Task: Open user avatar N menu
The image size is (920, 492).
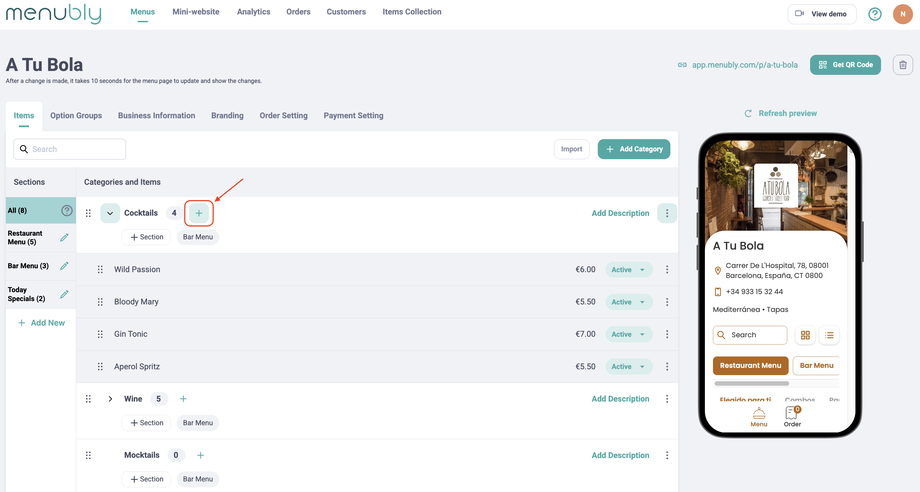Action: [902, 13]
